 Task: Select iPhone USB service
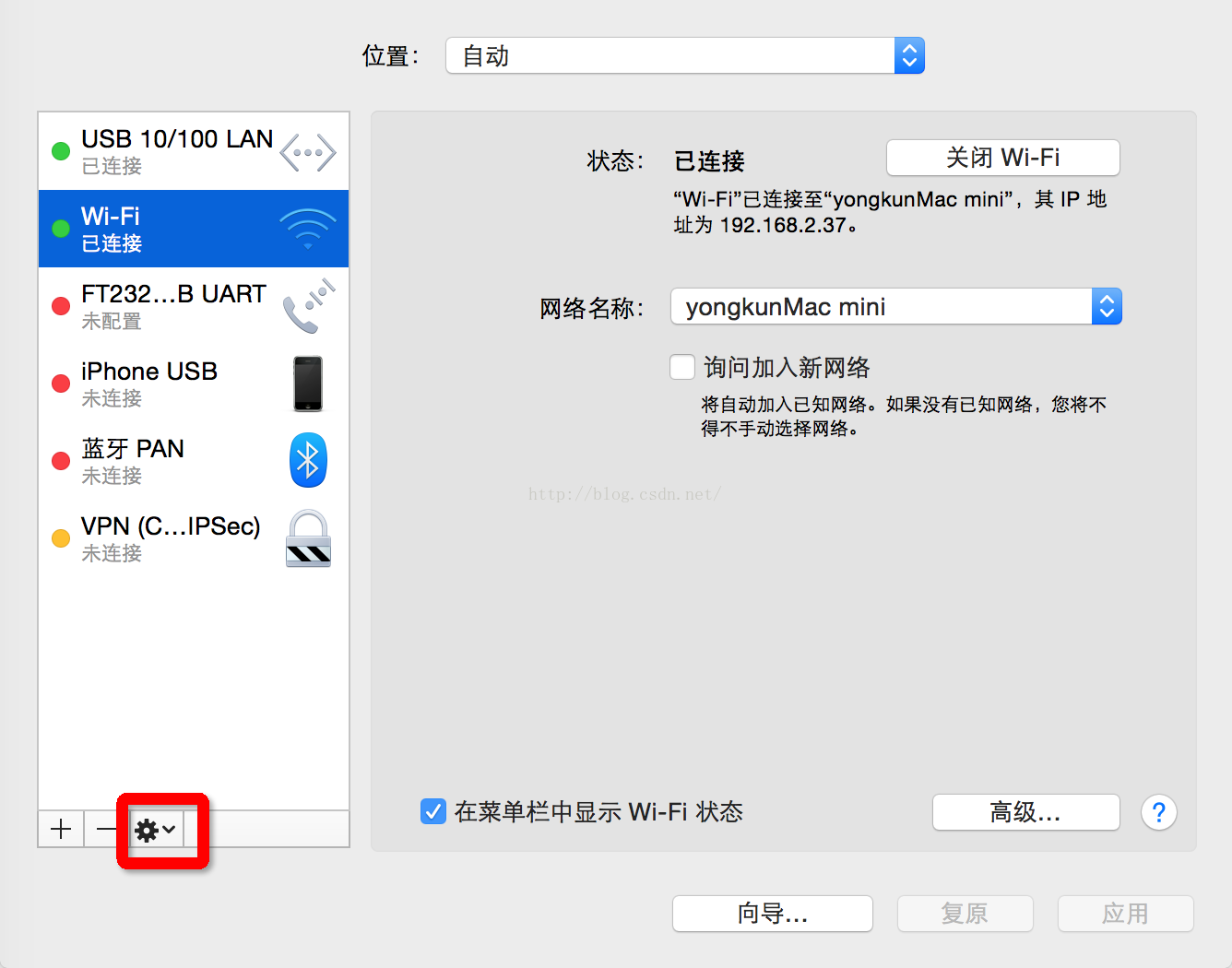[x=194, y=384]
